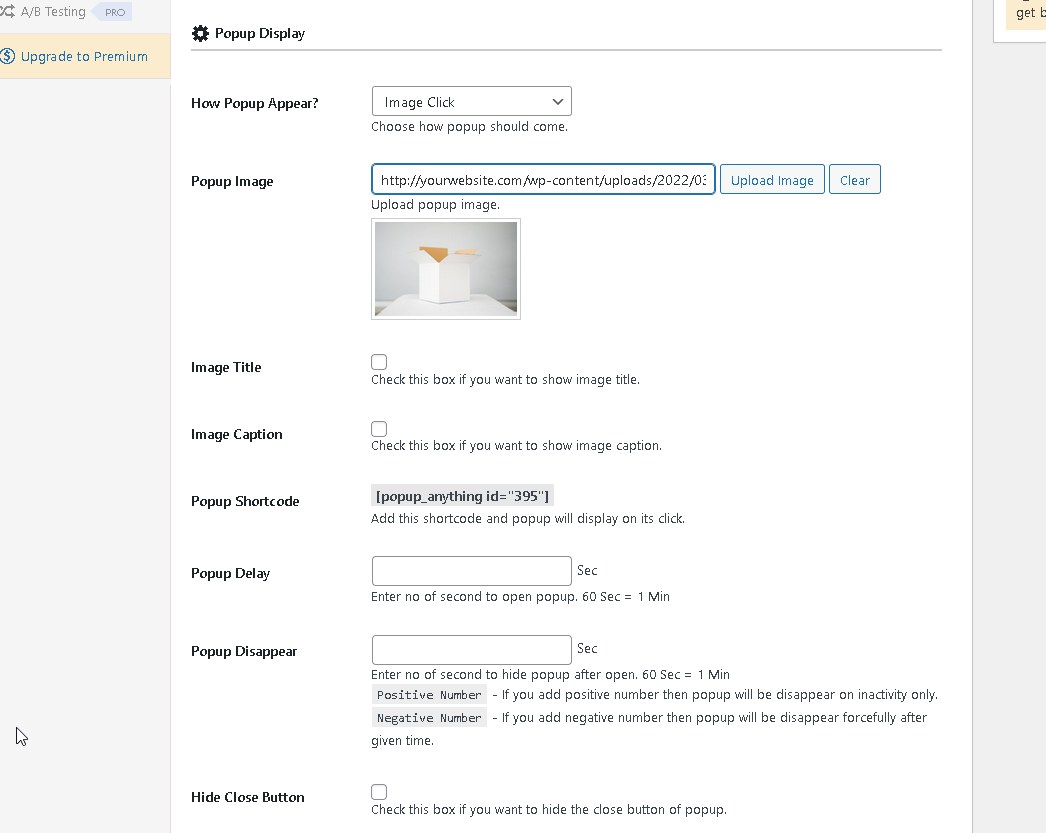Viewport: 1046px width, 833px height.
Task: Click the gear icon beside Popup Display
Action: [200, 33]
